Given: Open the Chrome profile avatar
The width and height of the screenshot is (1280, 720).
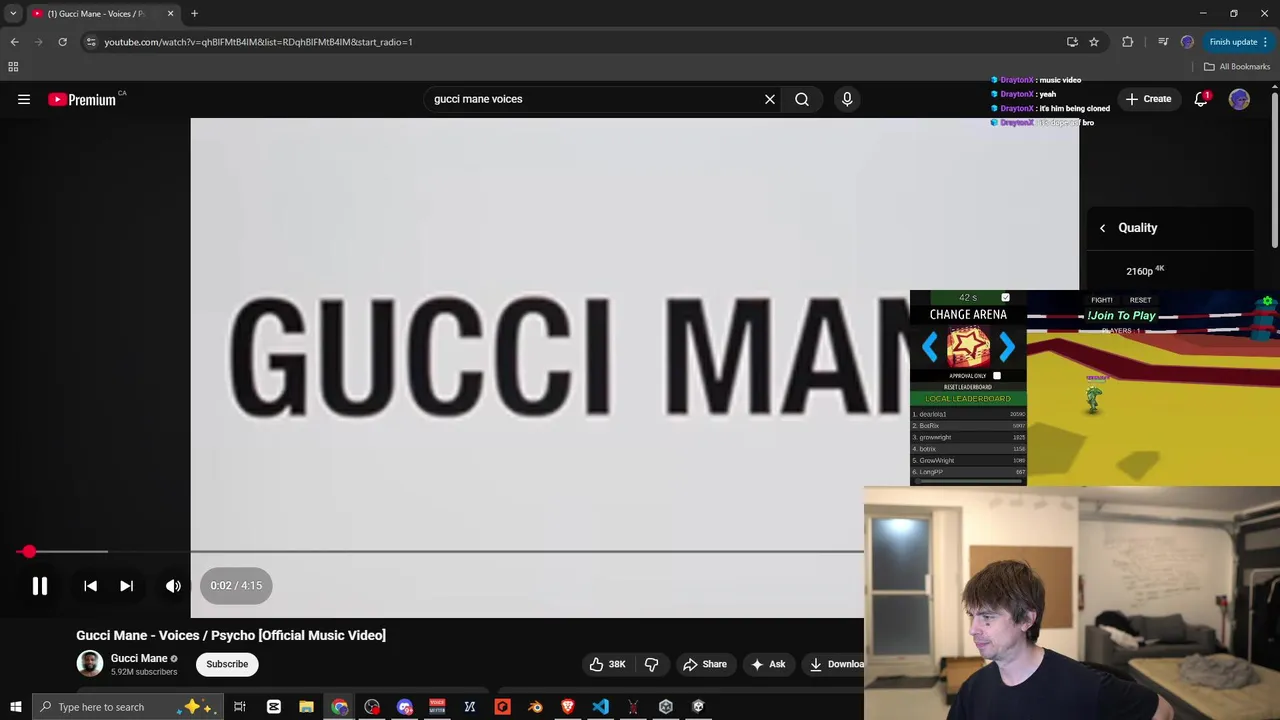Looking at the screenshot, I should (1187, 42).
